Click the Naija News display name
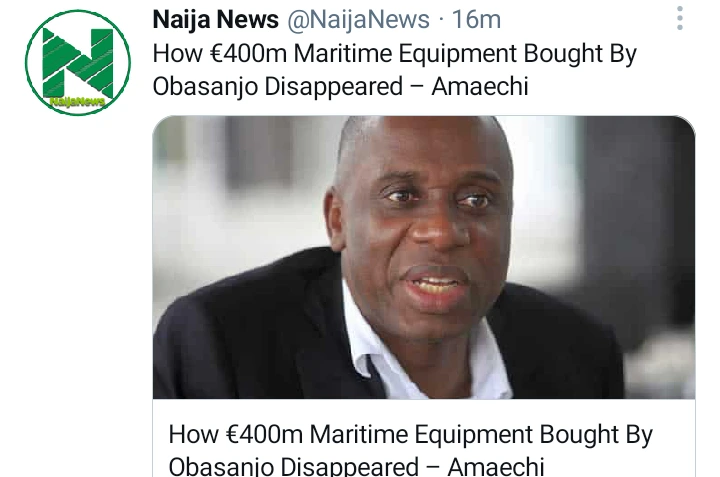 click(215, 20)
